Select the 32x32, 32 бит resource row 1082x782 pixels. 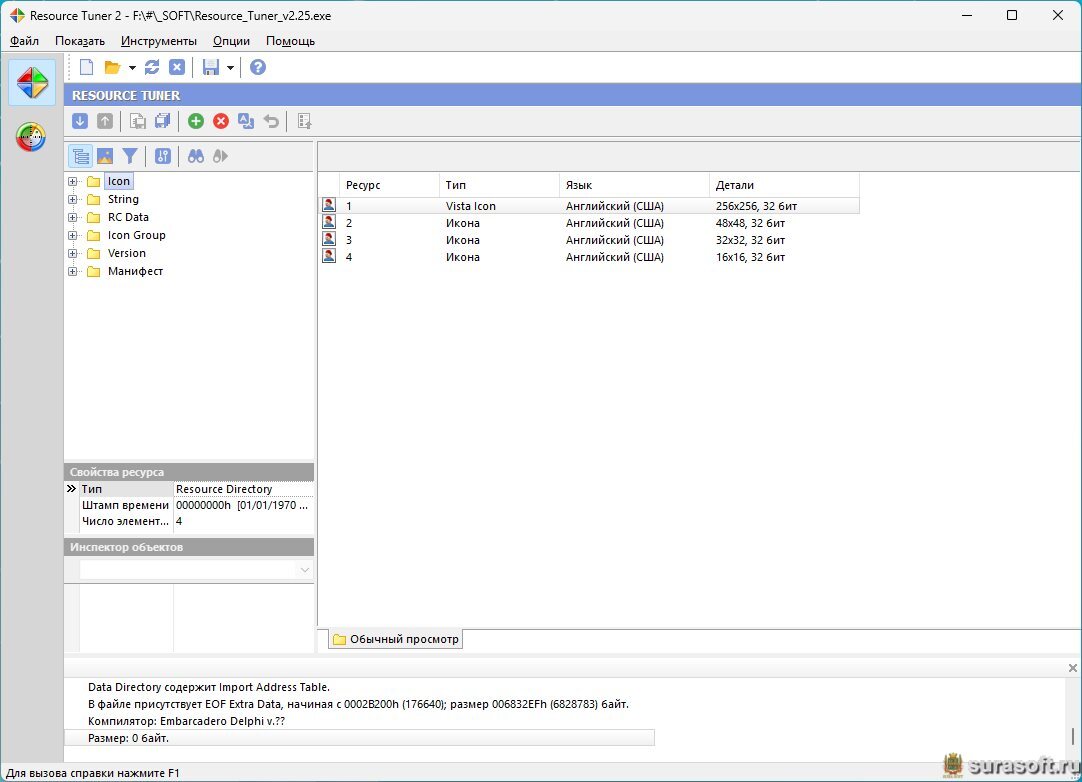point(589,240)
